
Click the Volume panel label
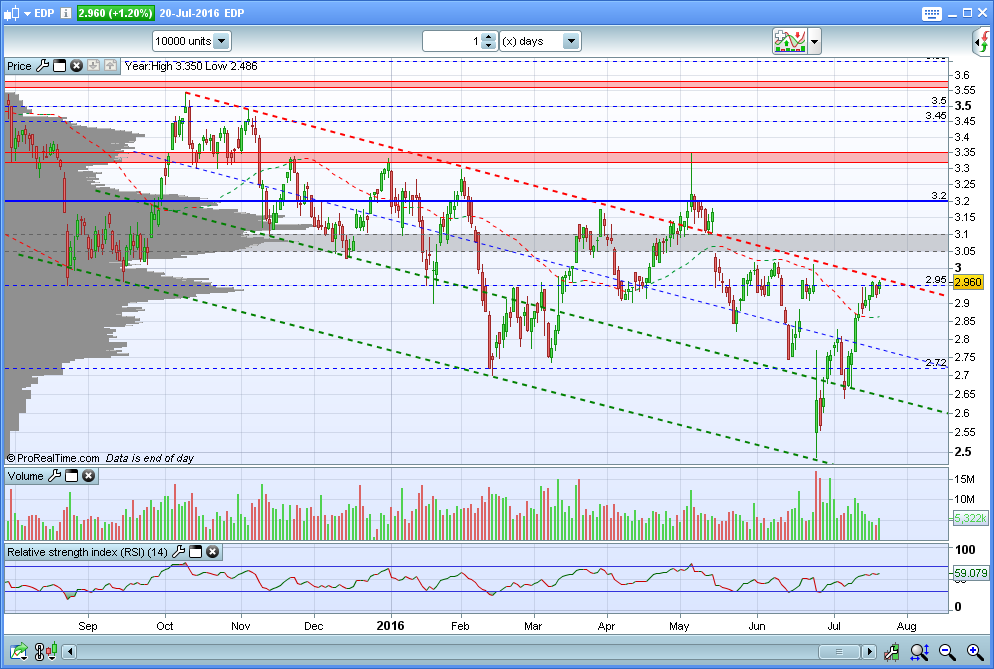tap(25, 476)
